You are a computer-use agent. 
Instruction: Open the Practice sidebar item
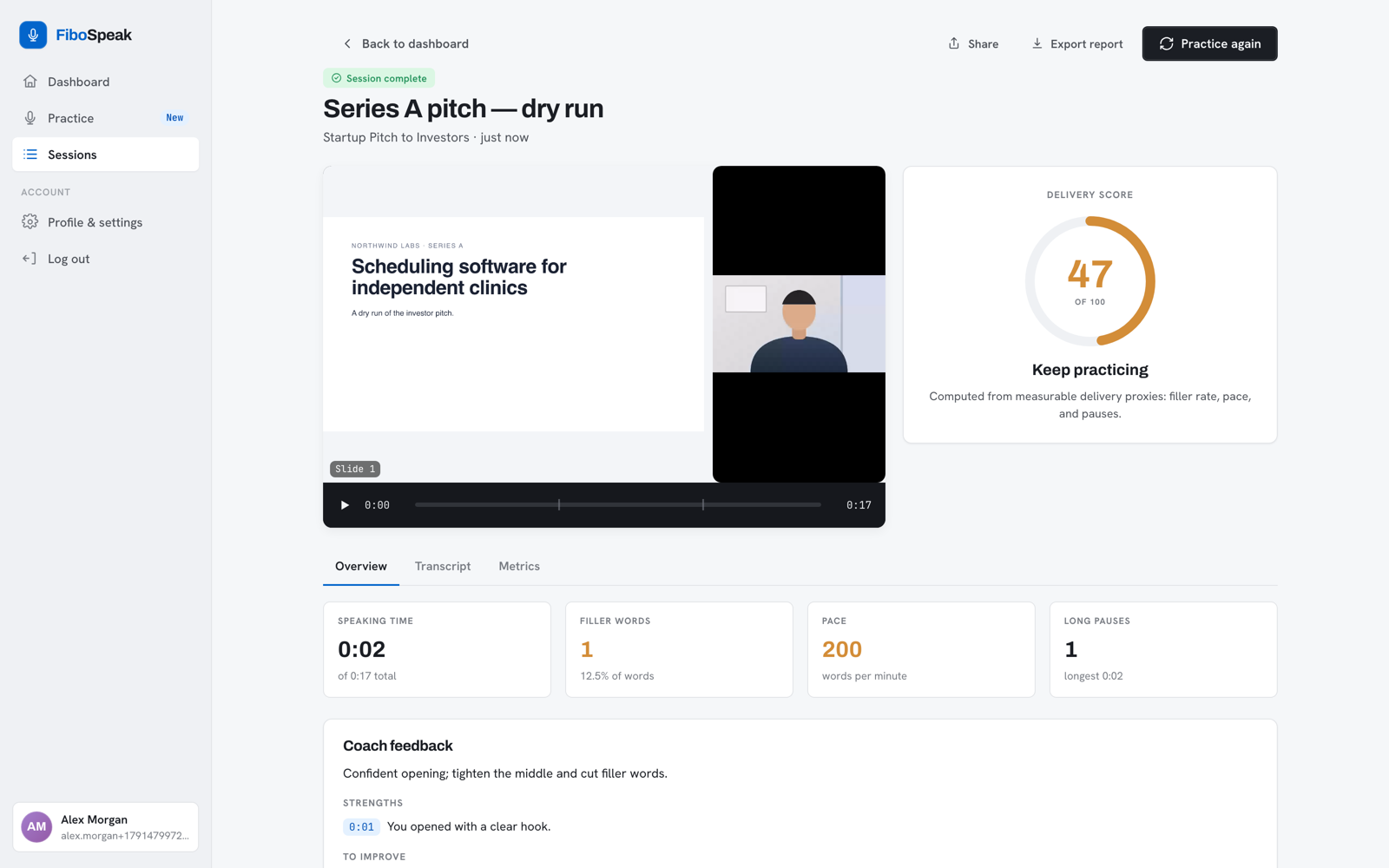click(105, 118)
